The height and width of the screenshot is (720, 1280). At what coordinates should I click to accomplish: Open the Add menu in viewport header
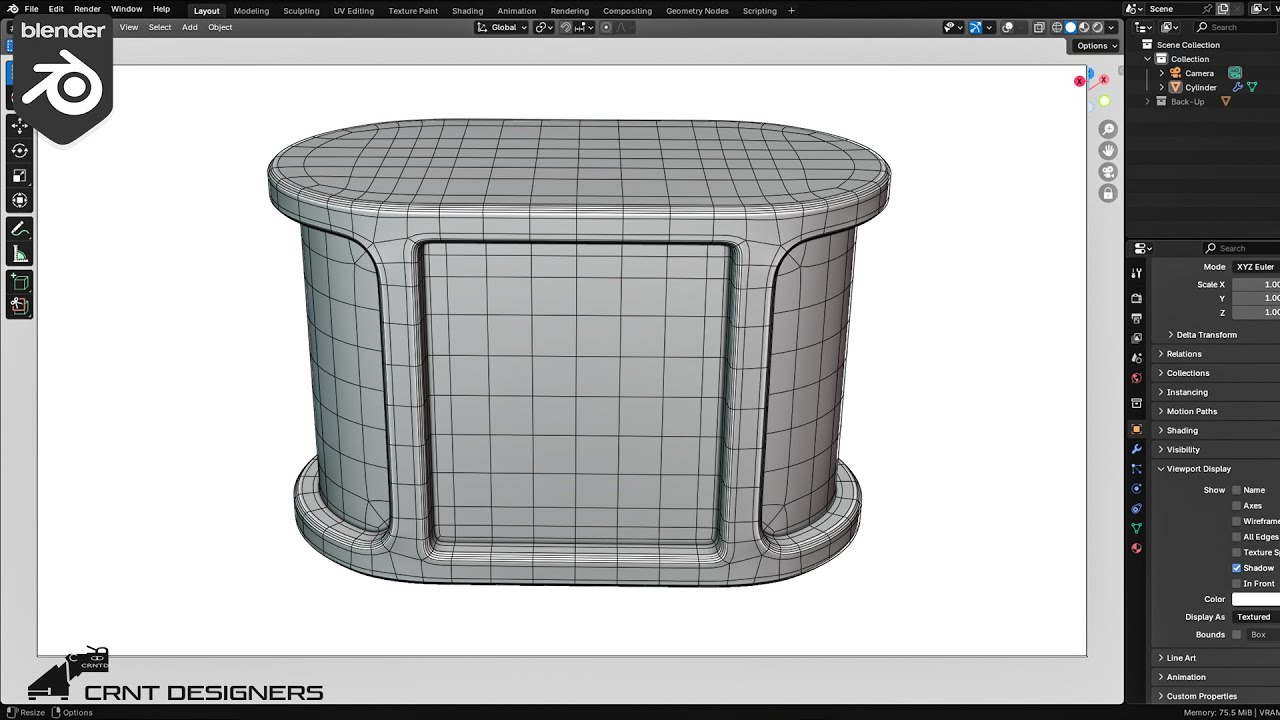click(x=189, y=27)
